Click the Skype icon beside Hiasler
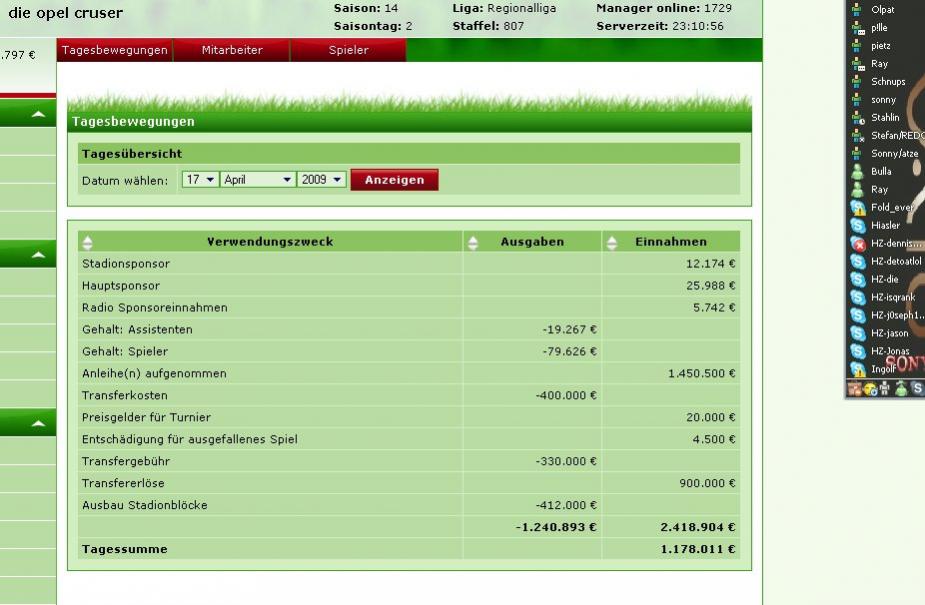Image resolution: width=925 pixels, height=605 pixels. 857,226
